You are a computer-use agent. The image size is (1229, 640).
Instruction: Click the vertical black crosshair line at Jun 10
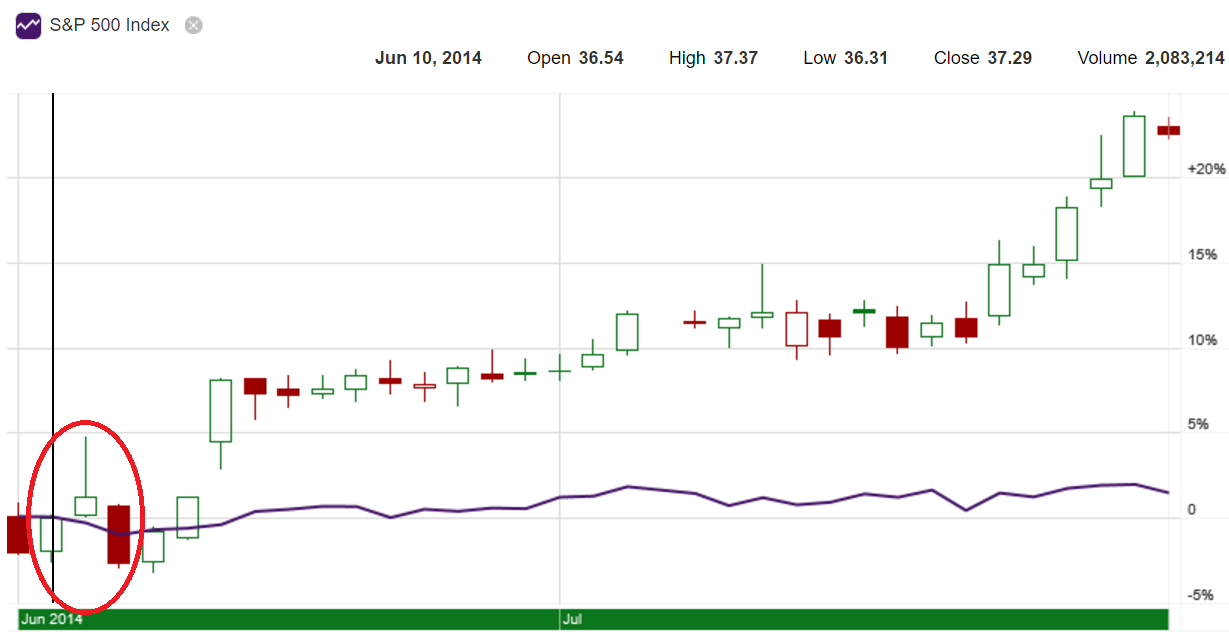(53, 350)
